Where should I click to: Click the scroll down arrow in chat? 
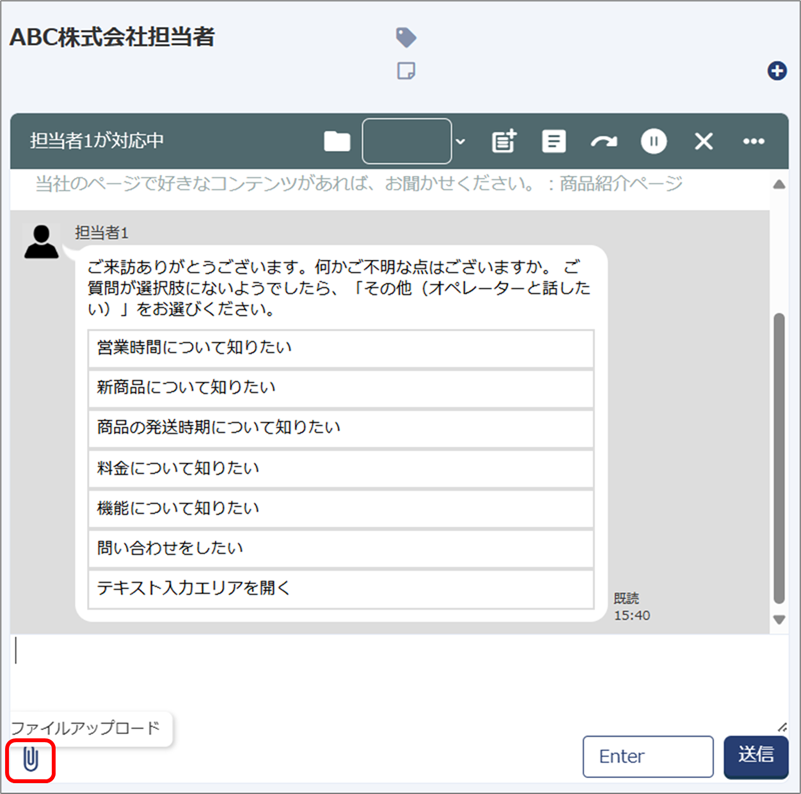(779, 620)
